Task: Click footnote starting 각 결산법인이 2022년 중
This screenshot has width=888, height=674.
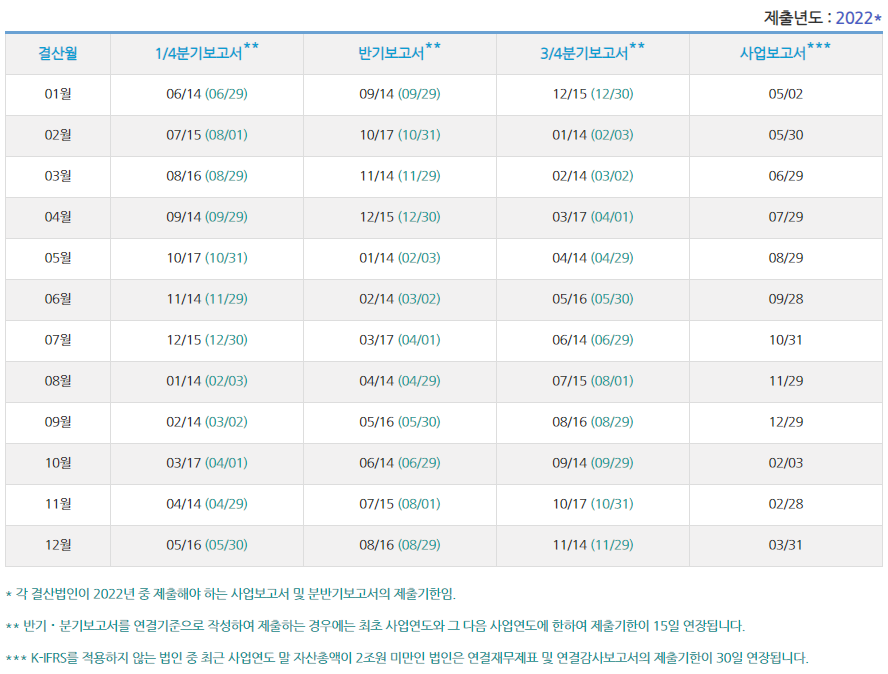Action: click(x=230, y=594)
